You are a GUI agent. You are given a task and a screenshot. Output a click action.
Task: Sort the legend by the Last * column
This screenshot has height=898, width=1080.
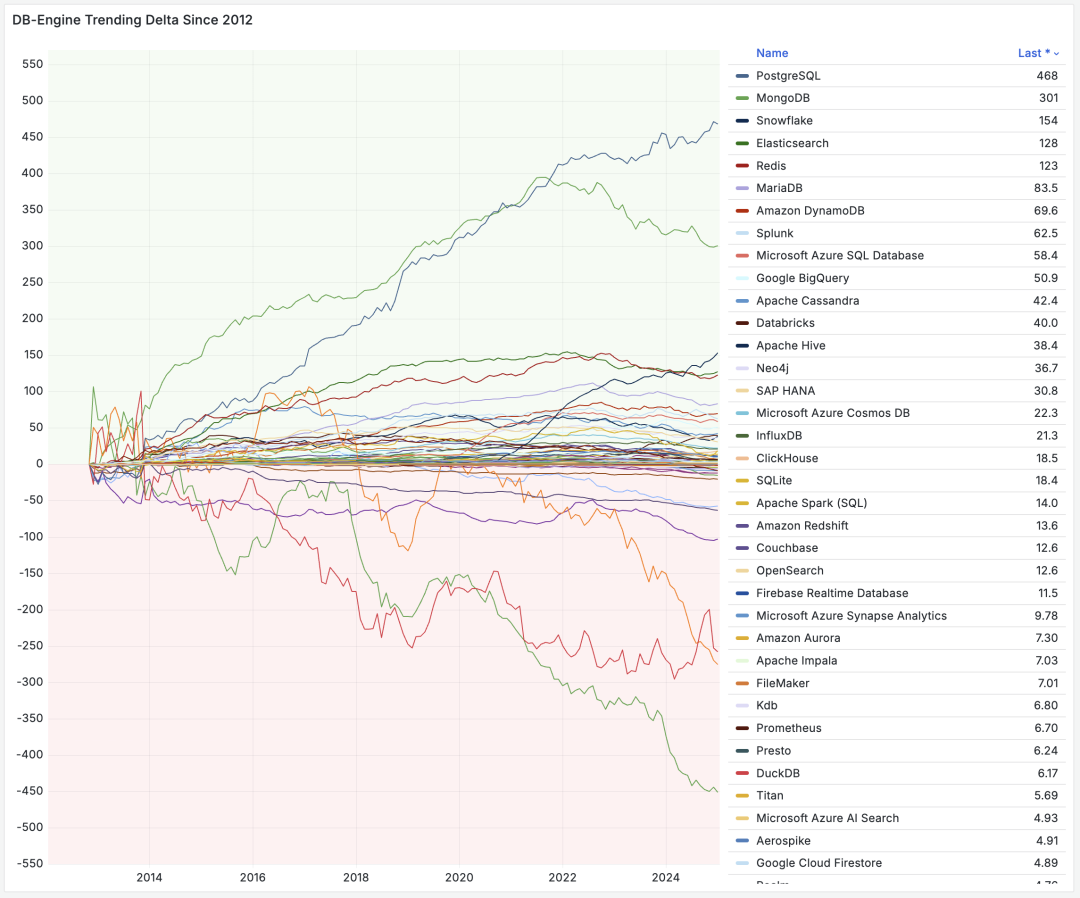[x=1033, y=53]
